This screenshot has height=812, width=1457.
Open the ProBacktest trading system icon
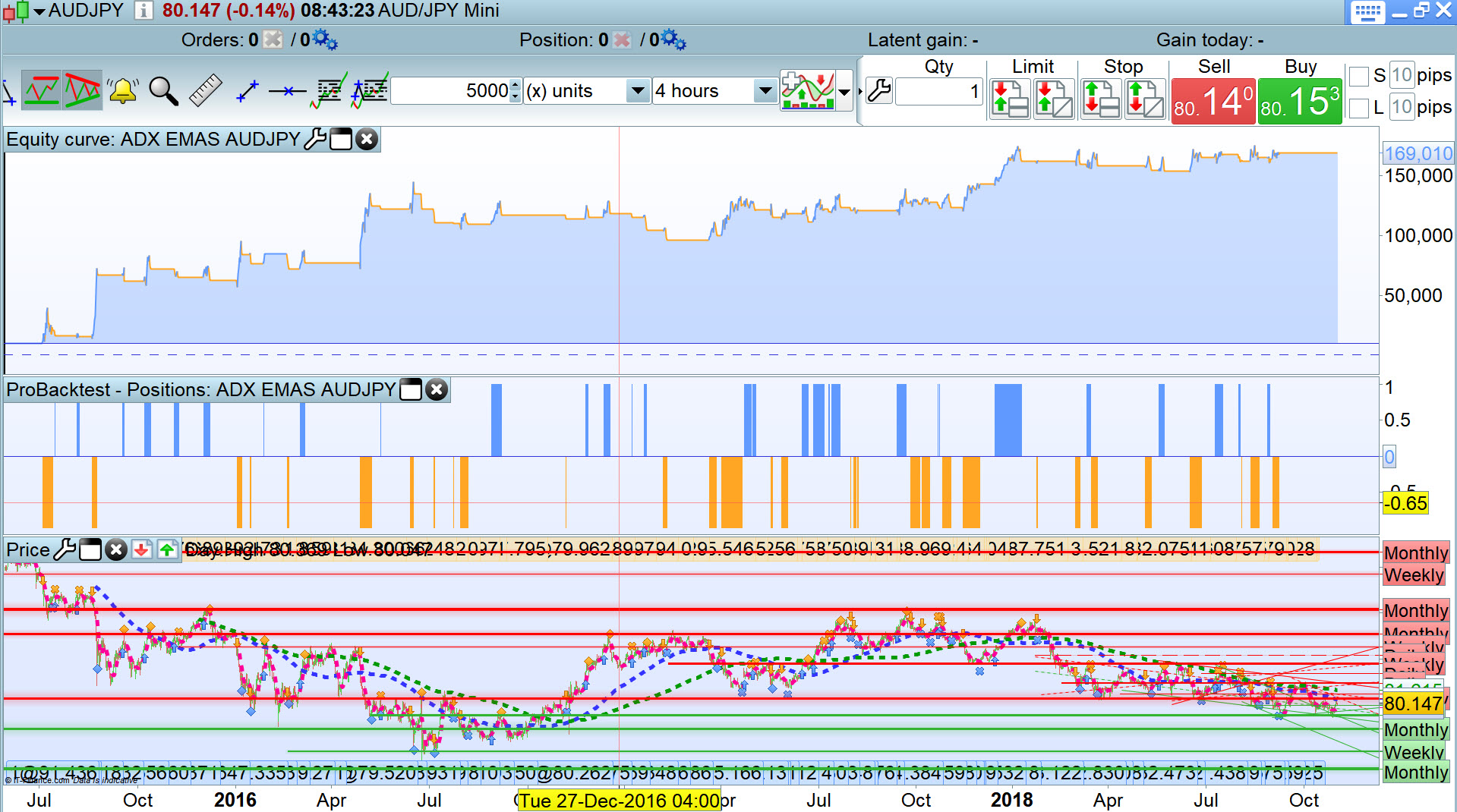(x=329, y=91)
